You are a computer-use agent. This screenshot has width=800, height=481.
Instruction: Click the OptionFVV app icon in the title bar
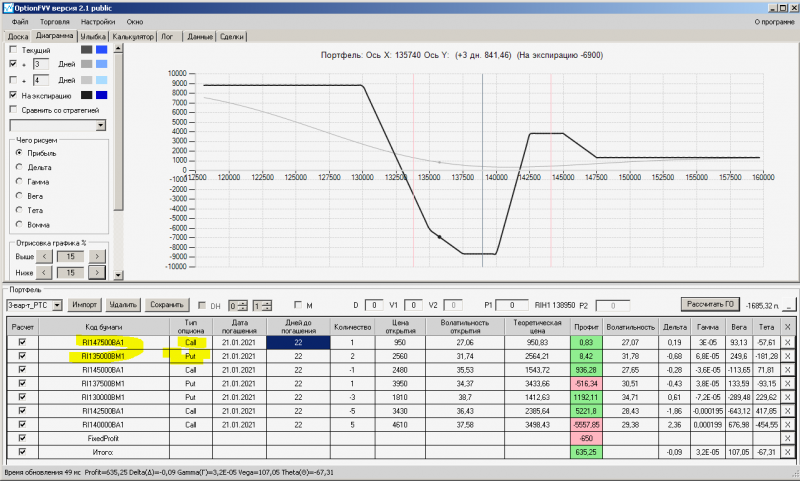click(8, 8)
